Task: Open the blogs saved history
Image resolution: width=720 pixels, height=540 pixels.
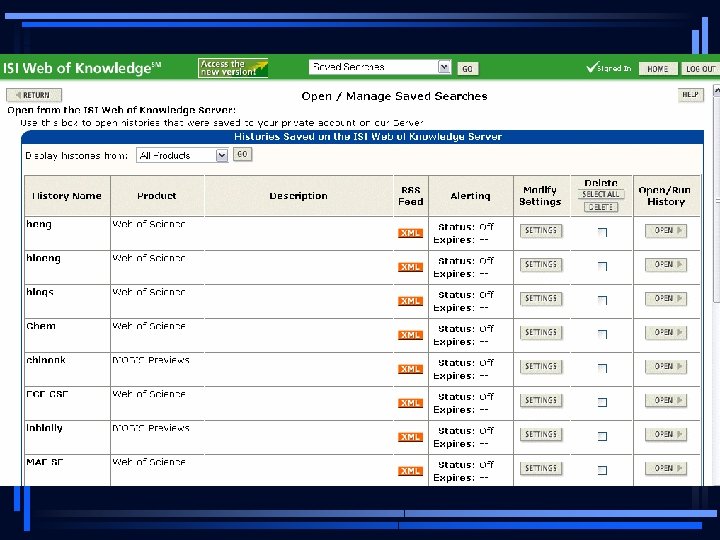Action: pos(666,298)
